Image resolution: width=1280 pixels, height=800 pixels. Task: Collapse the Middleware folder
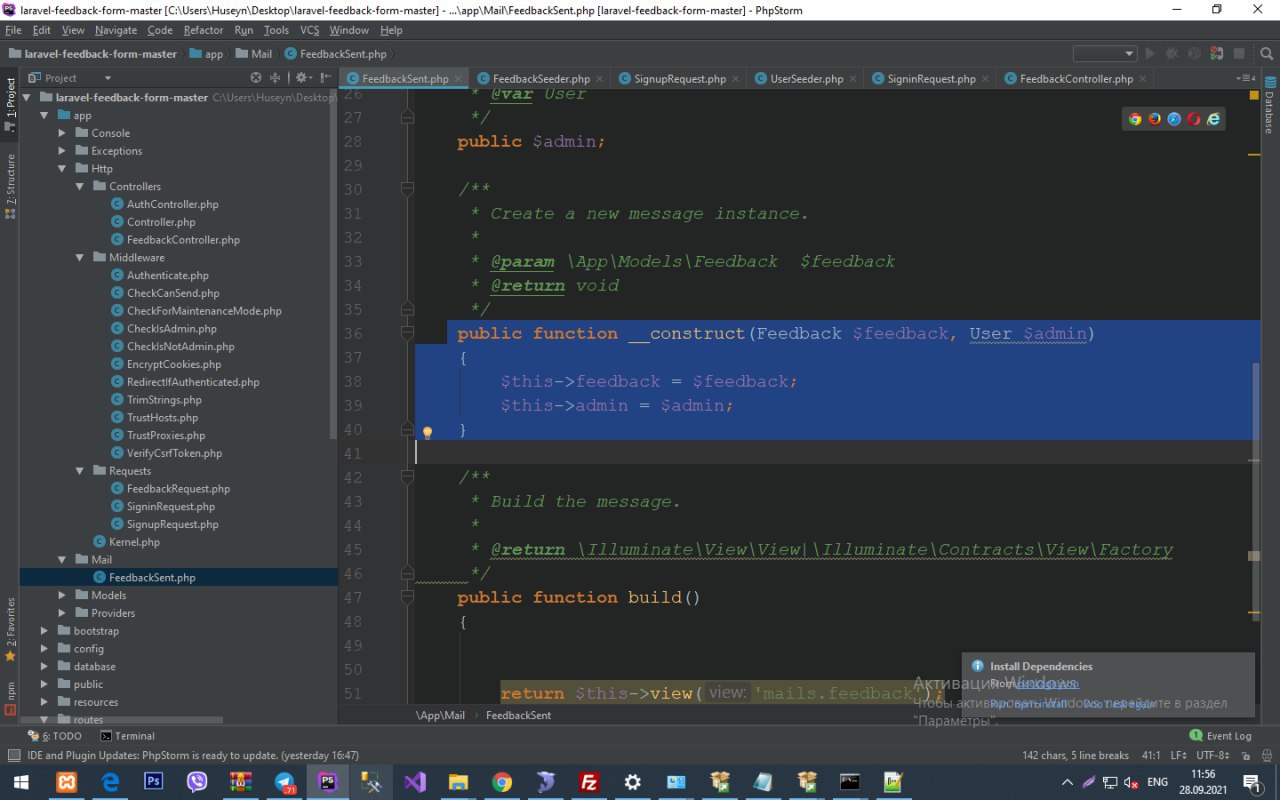click(x=81, y=258)
